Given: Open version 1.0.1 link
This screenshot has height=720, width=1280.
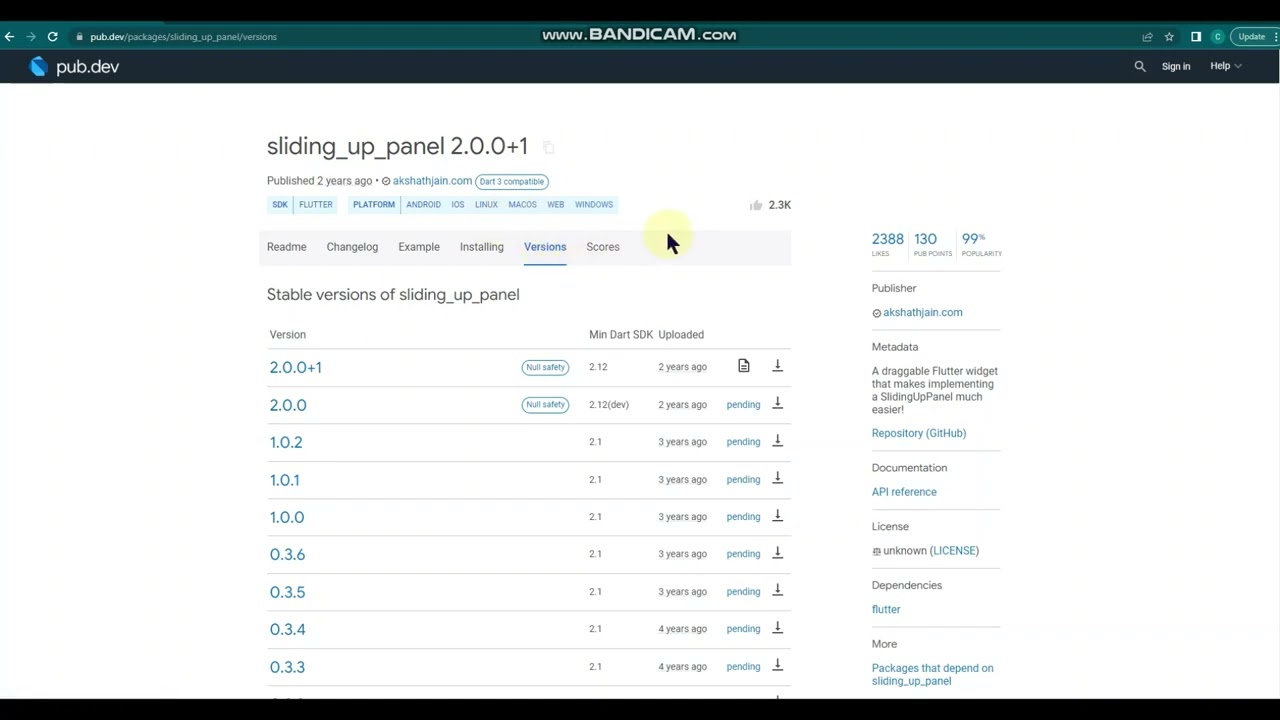Looking at the screenshot, I should (285, 480).
